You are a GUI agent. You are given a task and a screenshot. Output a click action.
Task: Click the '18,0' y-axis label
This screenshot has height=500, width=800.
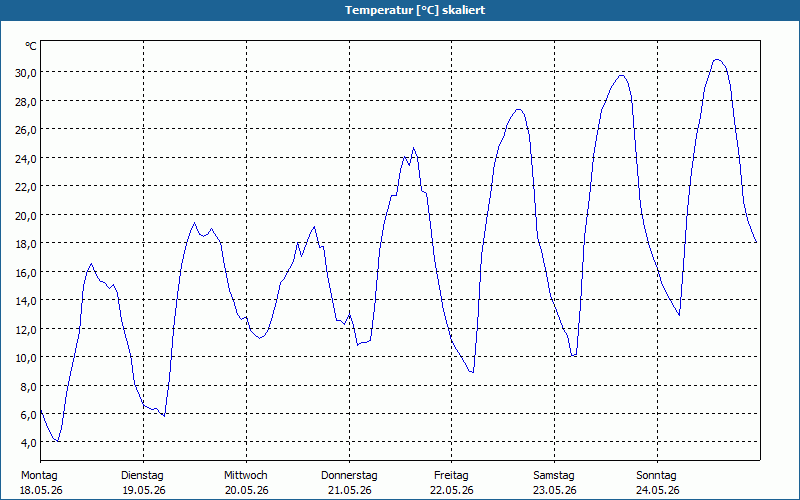[26, 243]
